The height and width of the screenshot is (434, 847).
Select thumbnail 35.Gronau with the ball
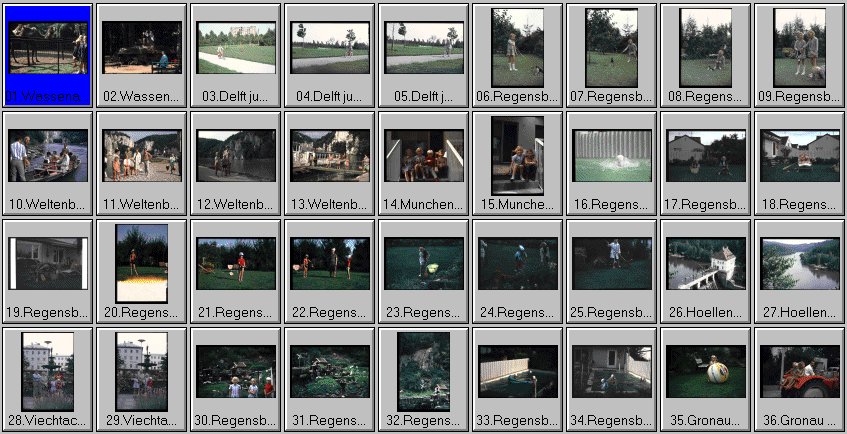[706, 372]
